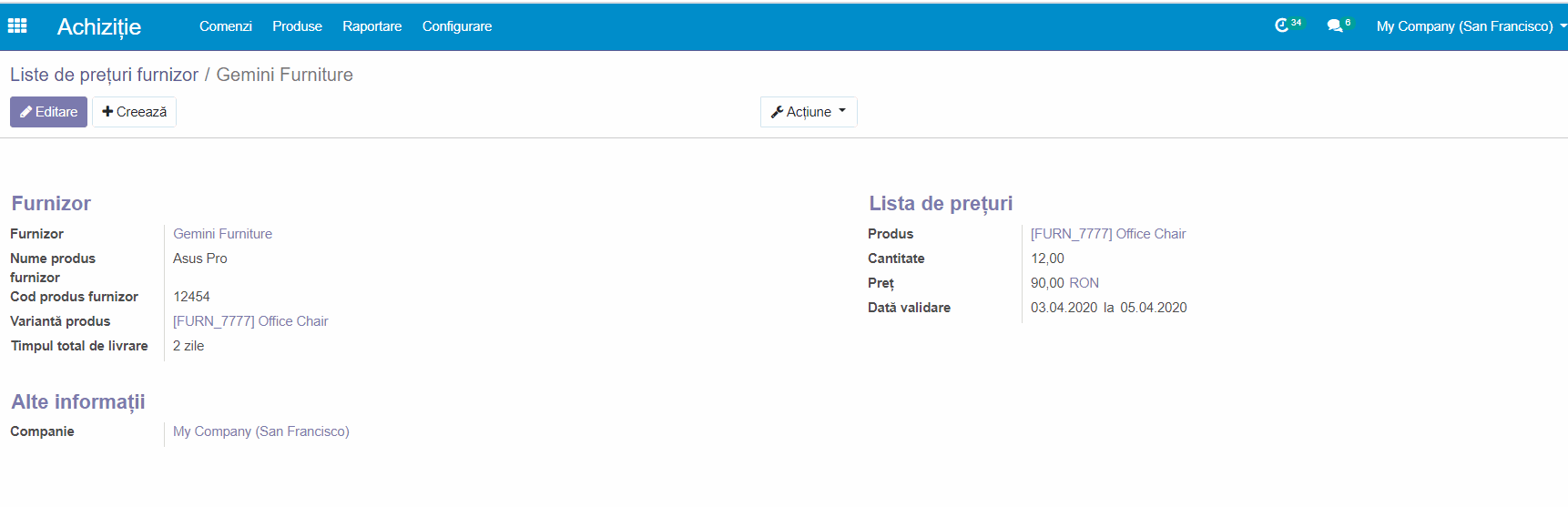Click the Gemini Furniture breadcrumb title
The image size is (1568, 507).
284,75
